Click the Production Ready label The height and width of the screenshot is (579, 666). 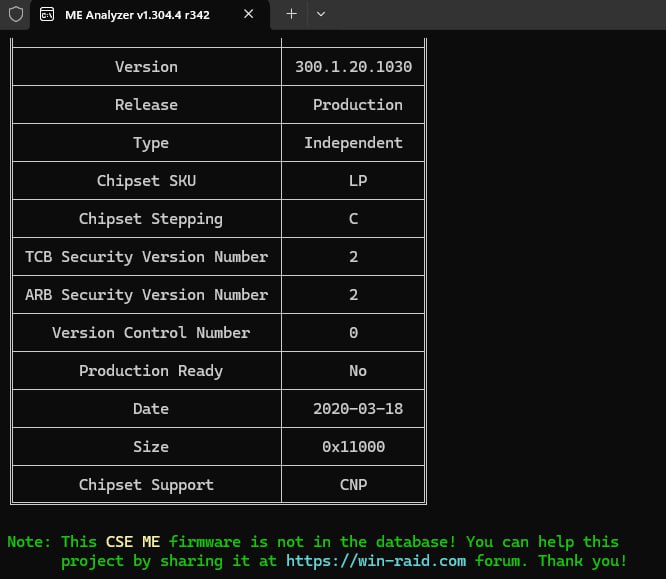[x=151, y=371]
